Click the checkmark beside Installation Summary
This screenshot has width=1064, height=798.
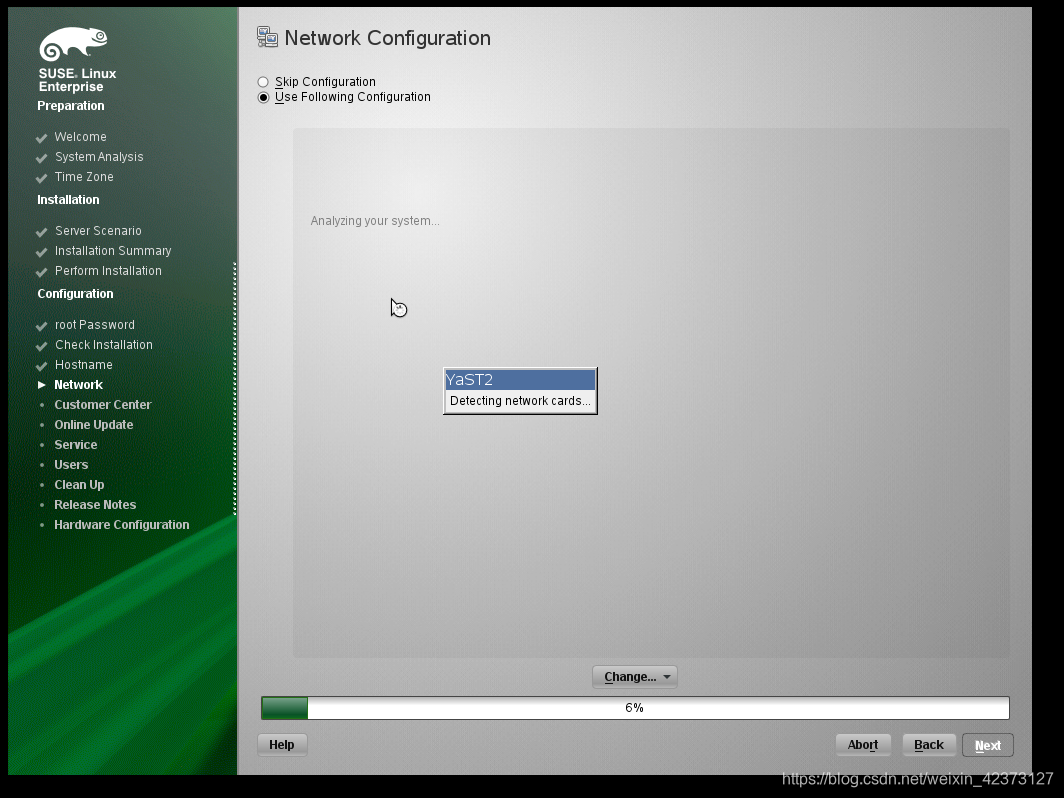tap(41, 252)
